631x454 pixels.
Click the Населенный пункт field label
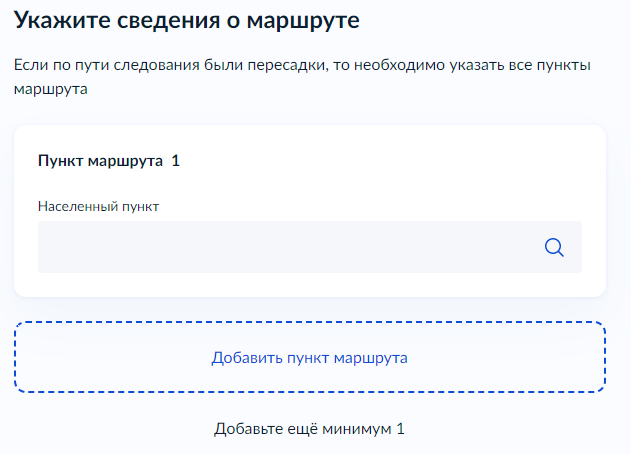99,206
